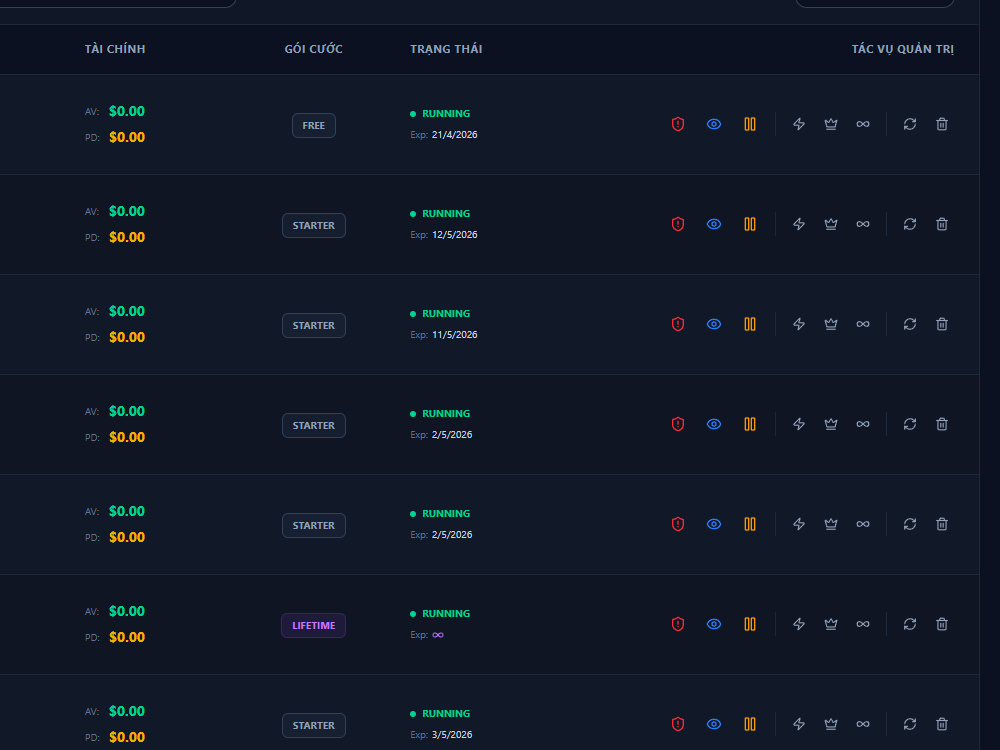Click green AV $0.00 in FREE row

click(127, 111)
